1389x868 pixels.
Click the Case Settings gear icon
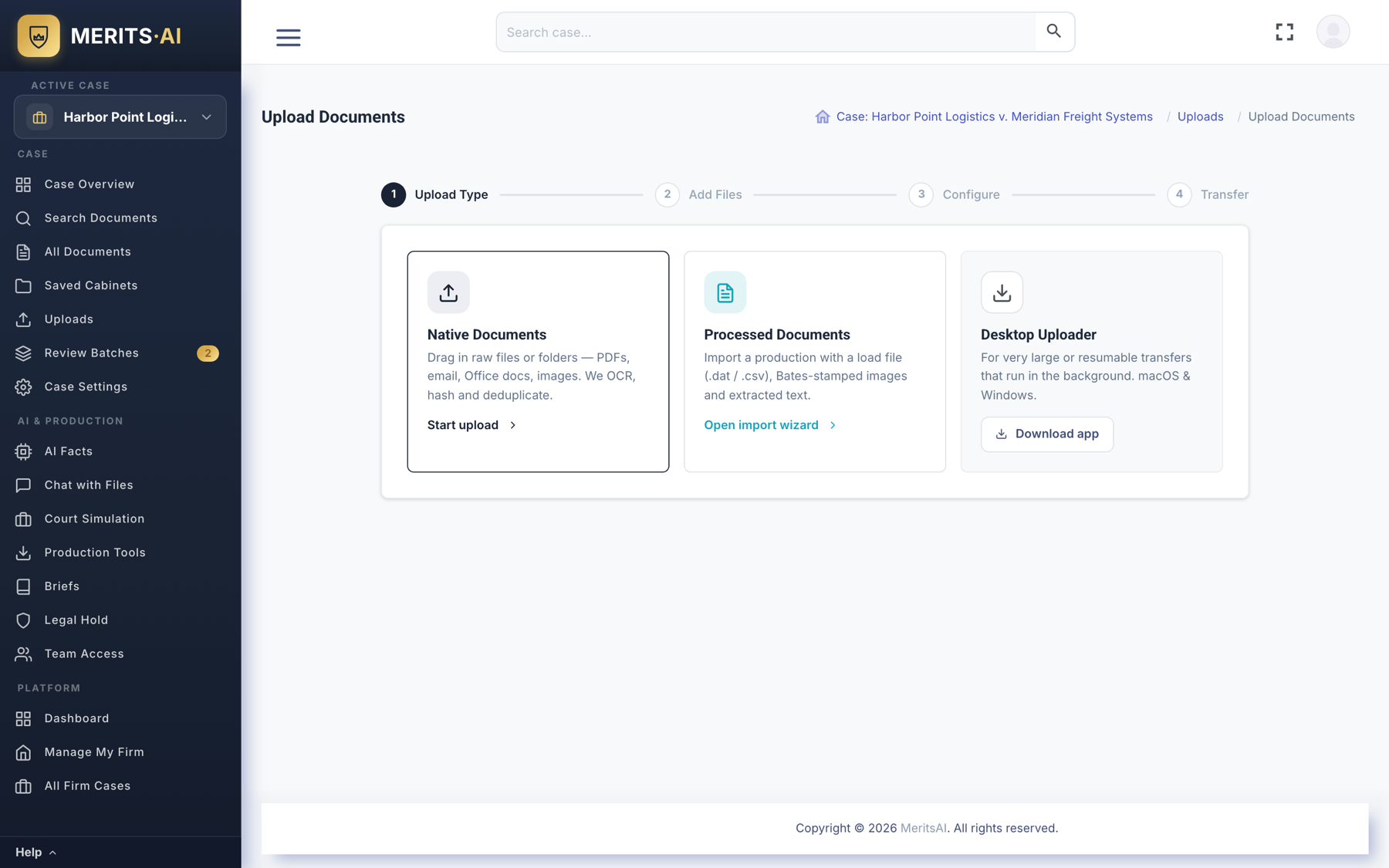(x=23, y=387)
